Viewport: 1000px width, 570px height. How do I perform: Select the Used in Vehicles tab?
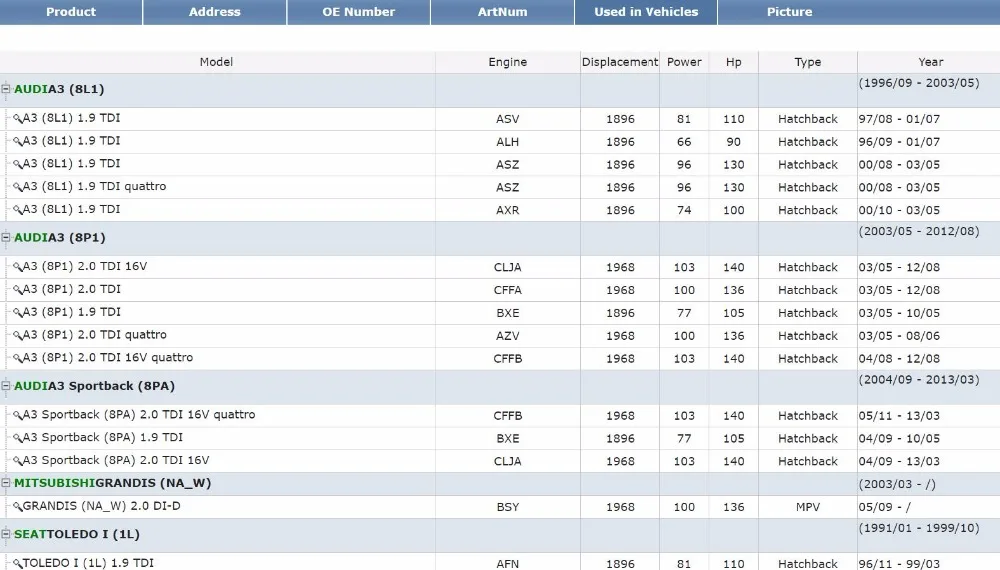point(646,12)
